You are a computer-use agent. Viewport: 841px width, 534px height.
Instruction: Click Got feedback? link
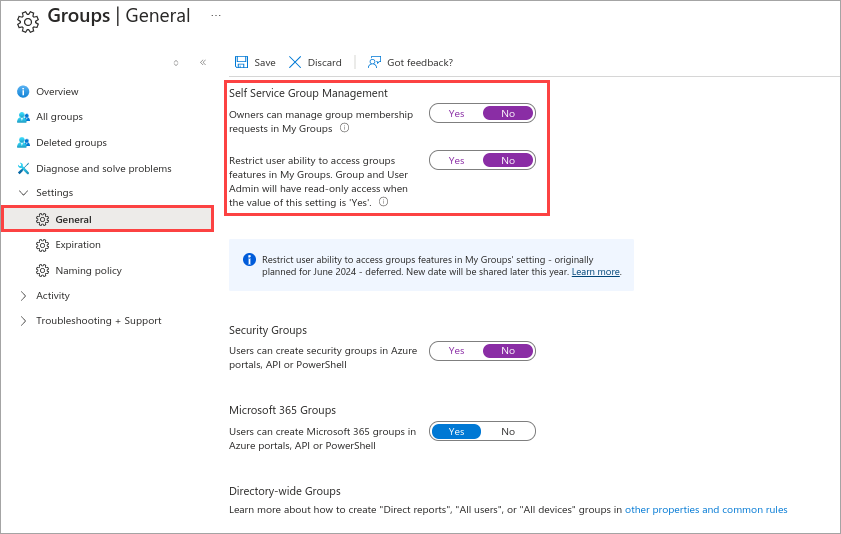point(420,63)
